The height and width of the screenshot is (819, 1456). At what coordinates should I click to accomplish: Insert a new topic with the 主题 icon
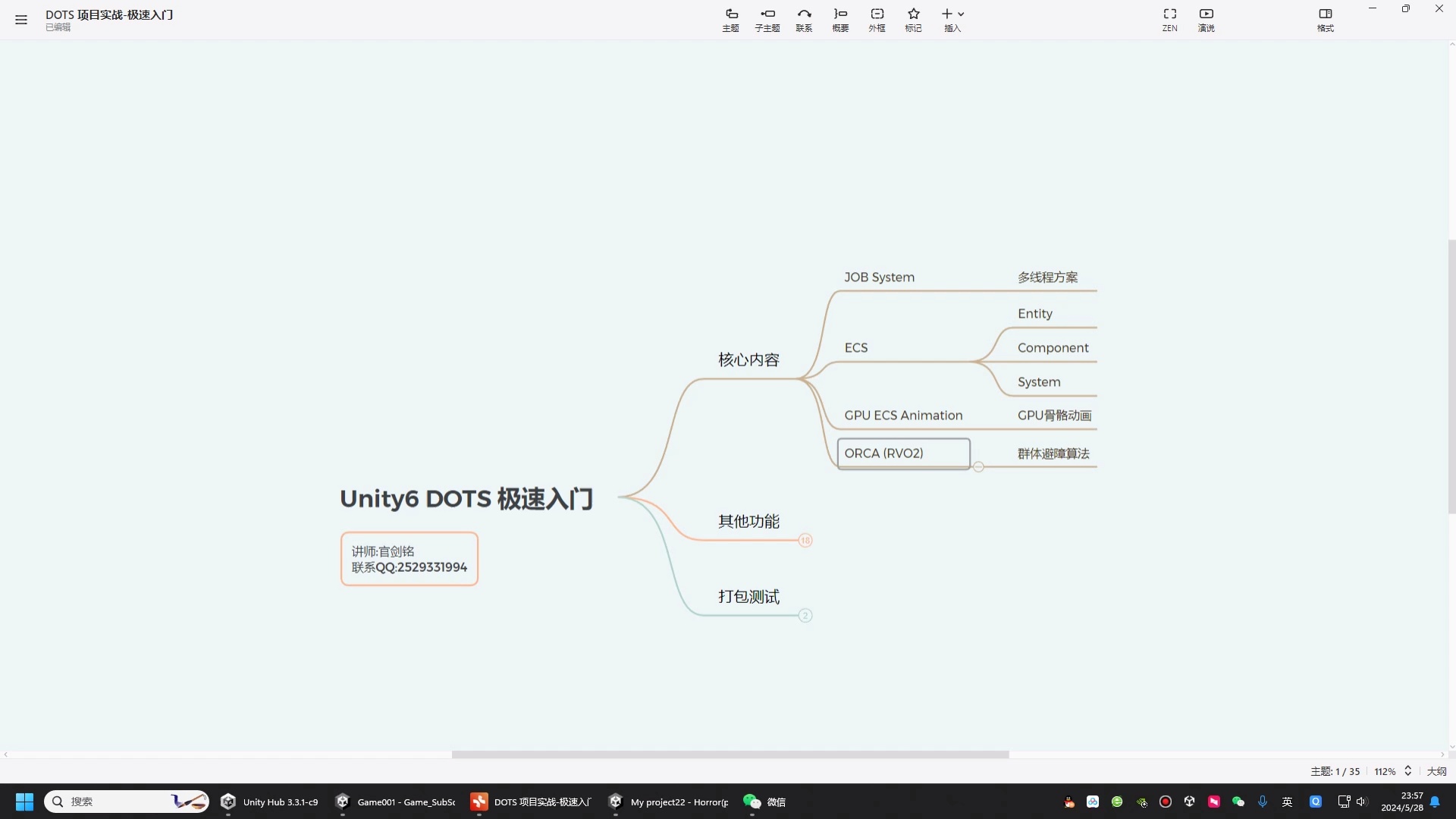(x=730, y=19)
